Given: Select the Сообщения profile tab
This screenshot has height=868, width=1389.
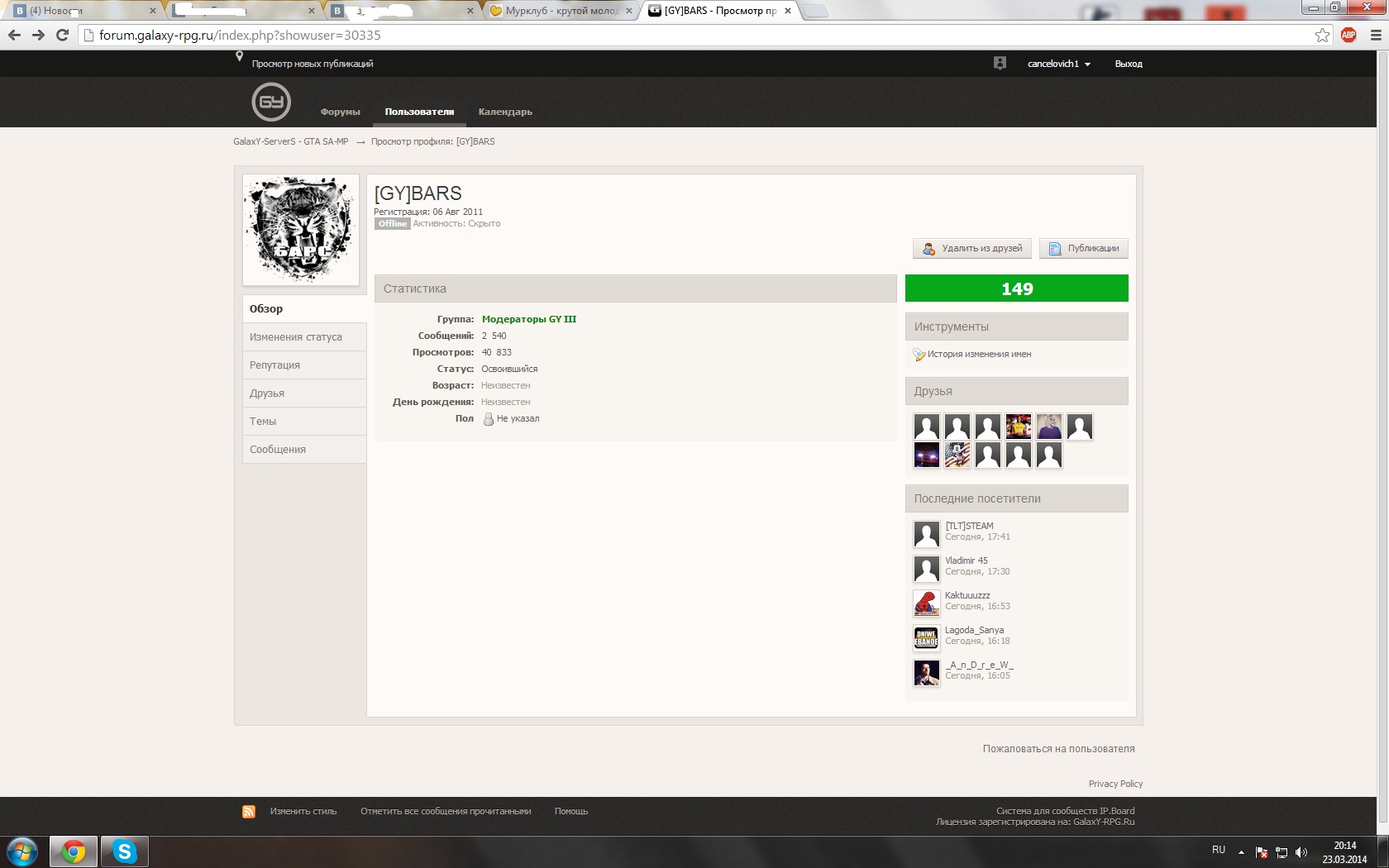Looking at the screenshot, I should point(304,450).
